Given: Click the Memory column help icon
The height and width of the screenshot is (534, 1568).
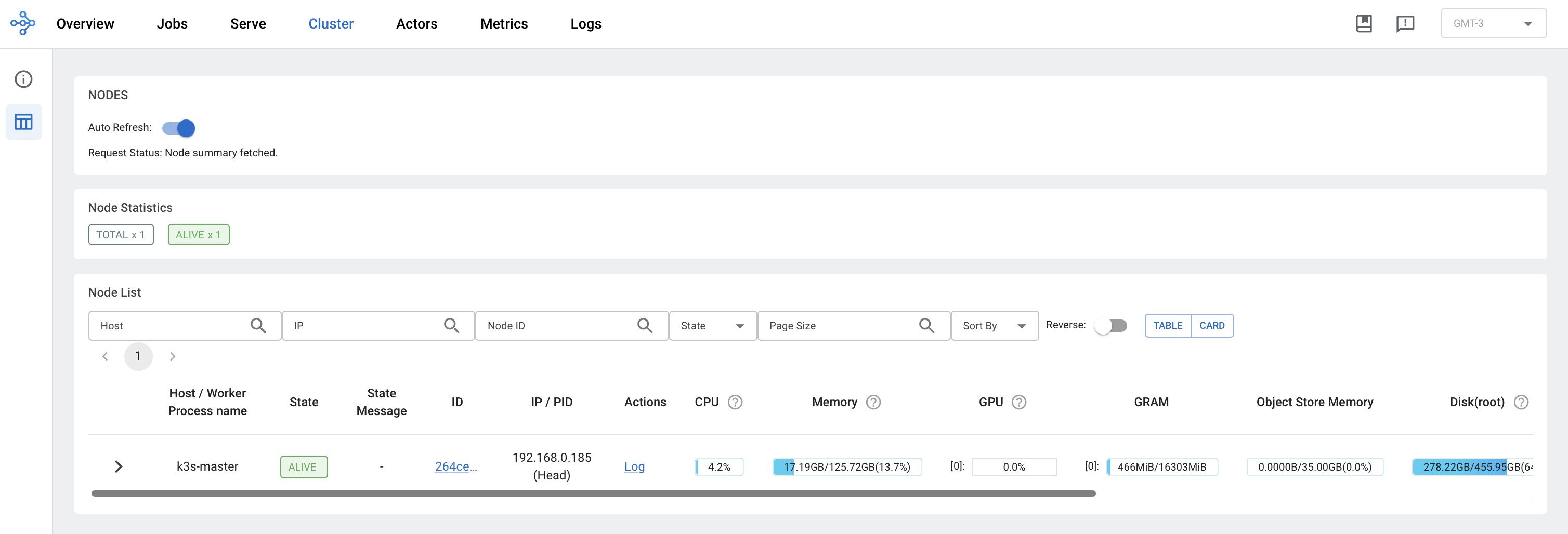Looking at the screenshot, I should click(873, 402).
